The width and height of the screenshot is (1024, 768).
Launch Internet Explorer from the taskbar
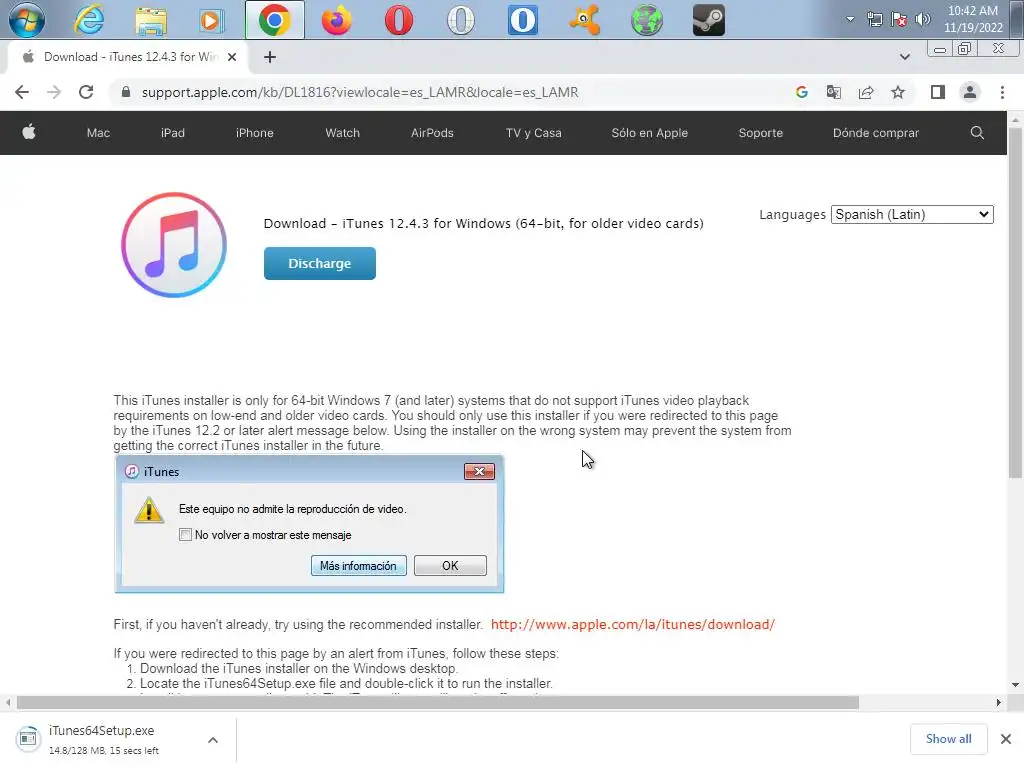89,20
